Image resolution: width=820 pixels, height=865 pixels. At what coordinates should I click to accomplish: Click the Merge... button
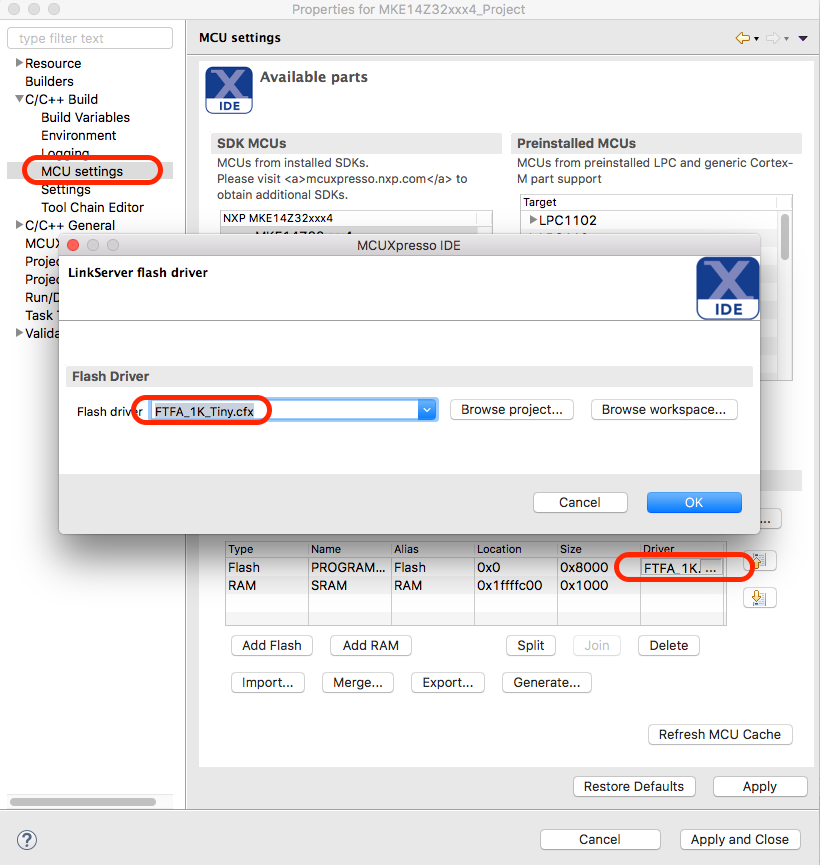click(358, 682)
